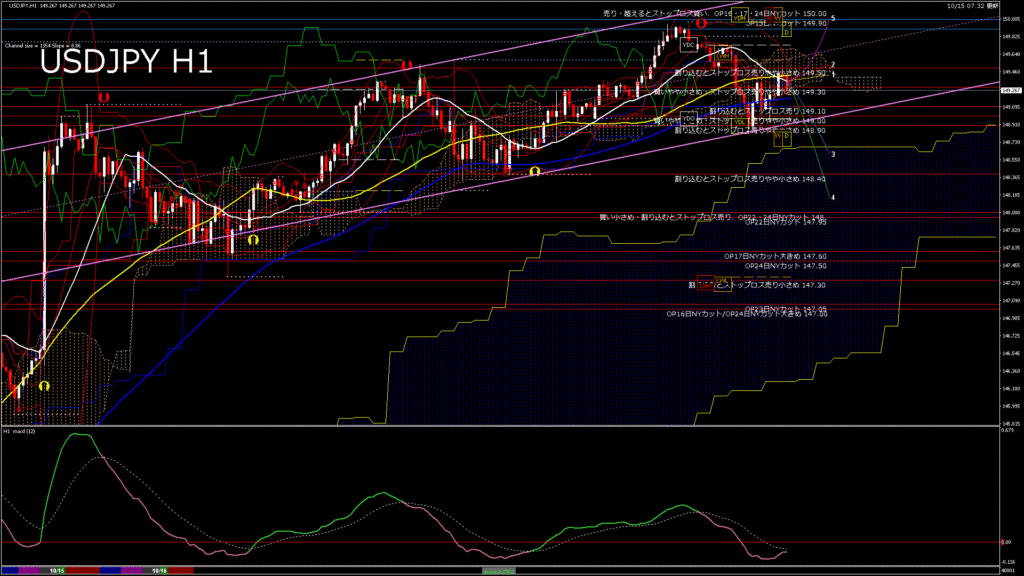Select the 10/15 date marker on the session bar

58,570
